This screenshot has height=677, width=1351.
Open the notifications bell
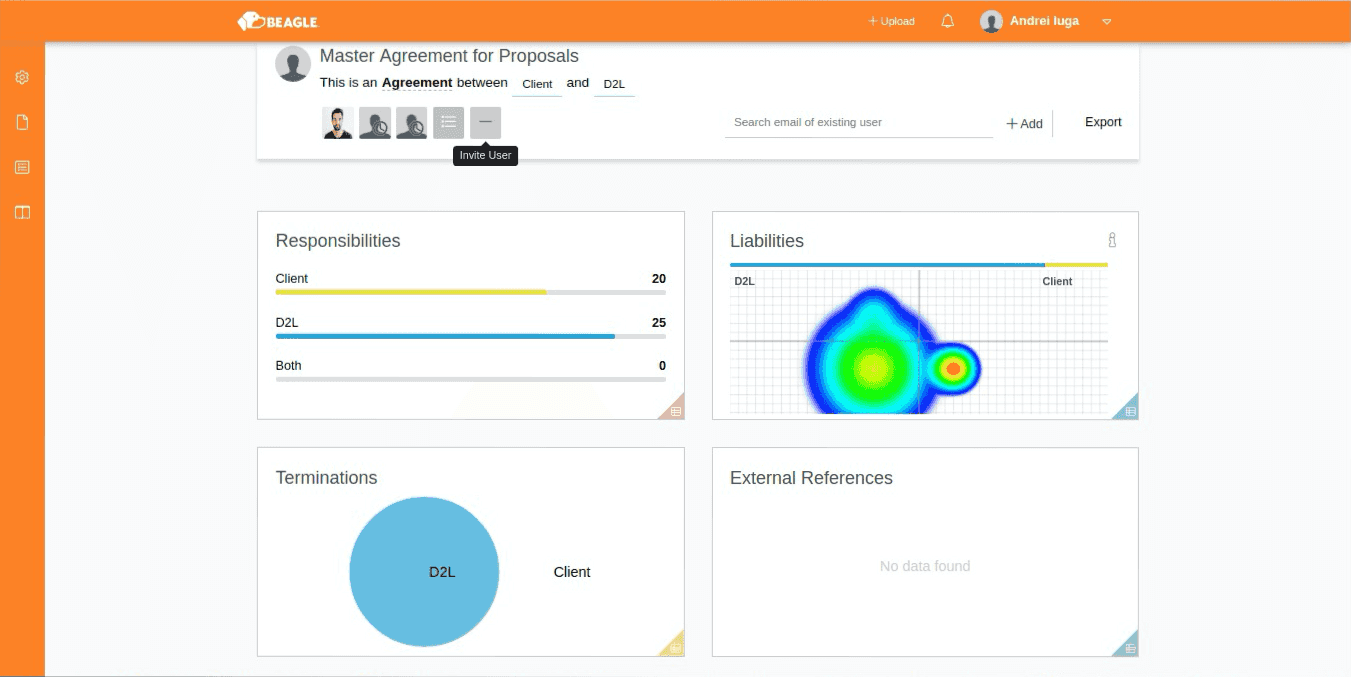pos(948,21)
